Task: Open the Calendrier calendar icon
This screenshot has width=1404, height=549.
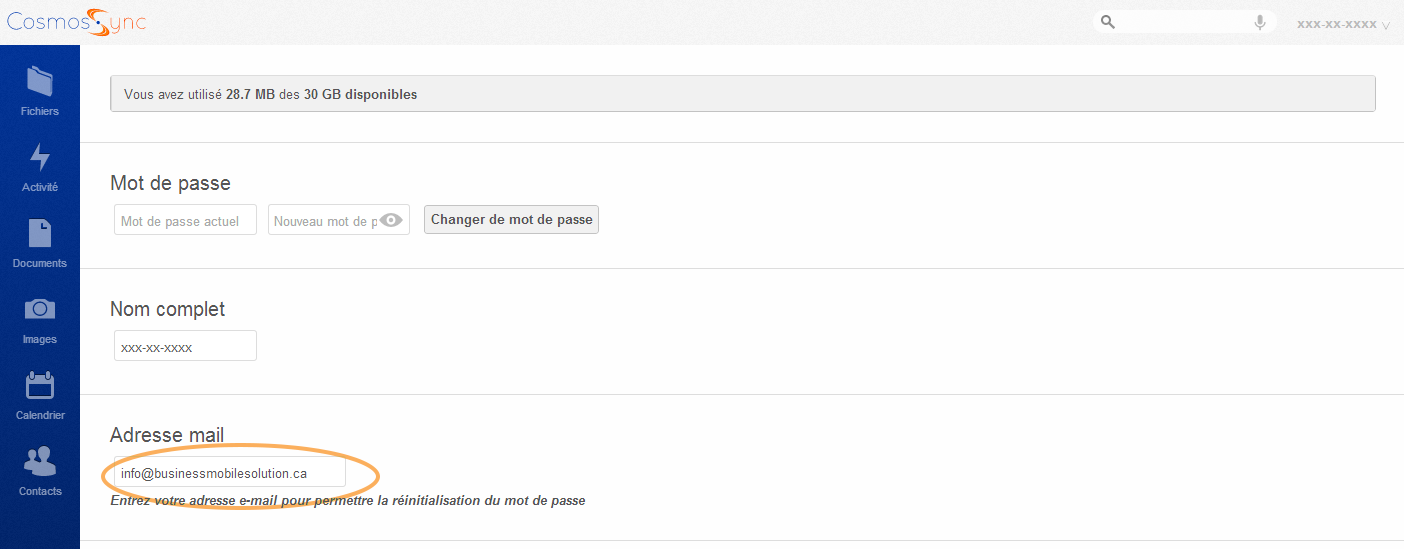Action: point(40,385)
